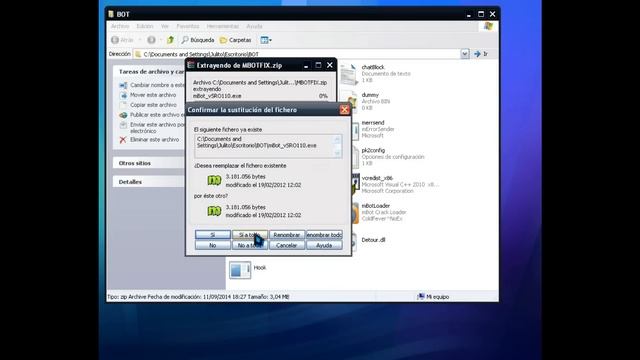
Task: Click the Sí button in replace dialog
Action: [213, 235]
